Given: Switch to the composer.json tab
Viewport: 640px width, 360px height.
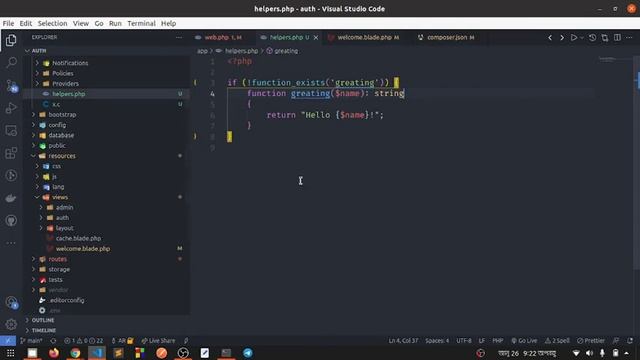Looking at the screenshot, I should [x=446, y=38].
